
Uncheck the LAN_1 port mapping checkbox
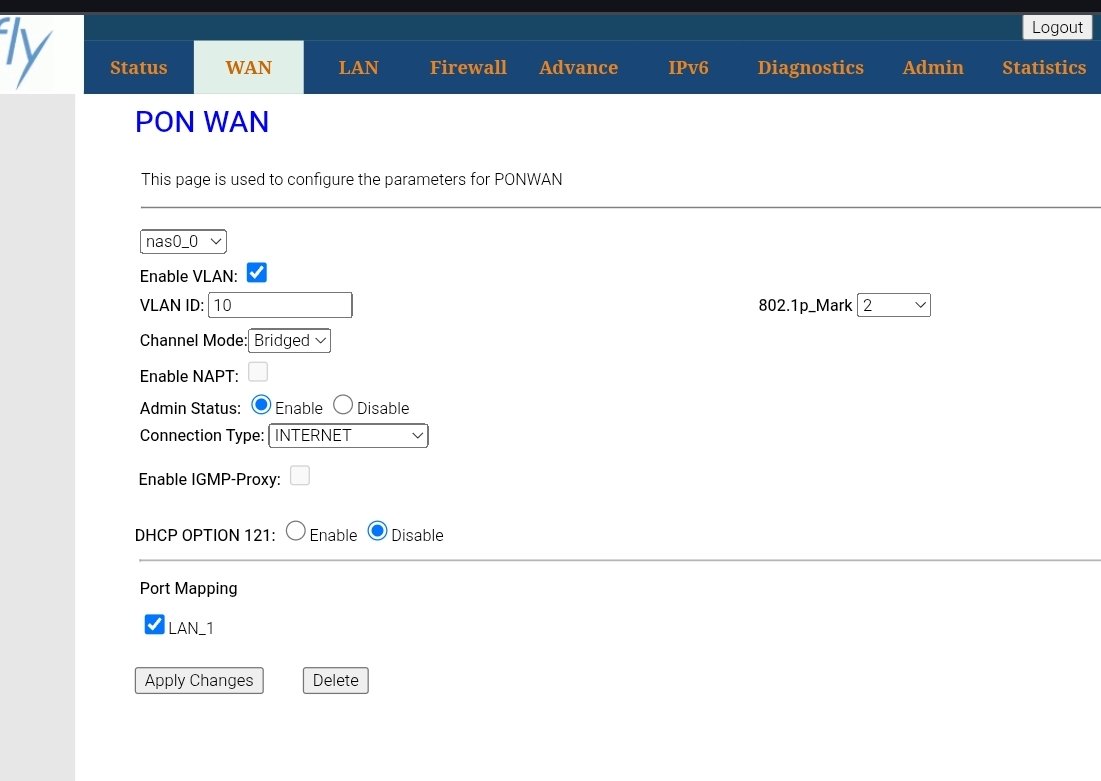click(x=154, y=625)
